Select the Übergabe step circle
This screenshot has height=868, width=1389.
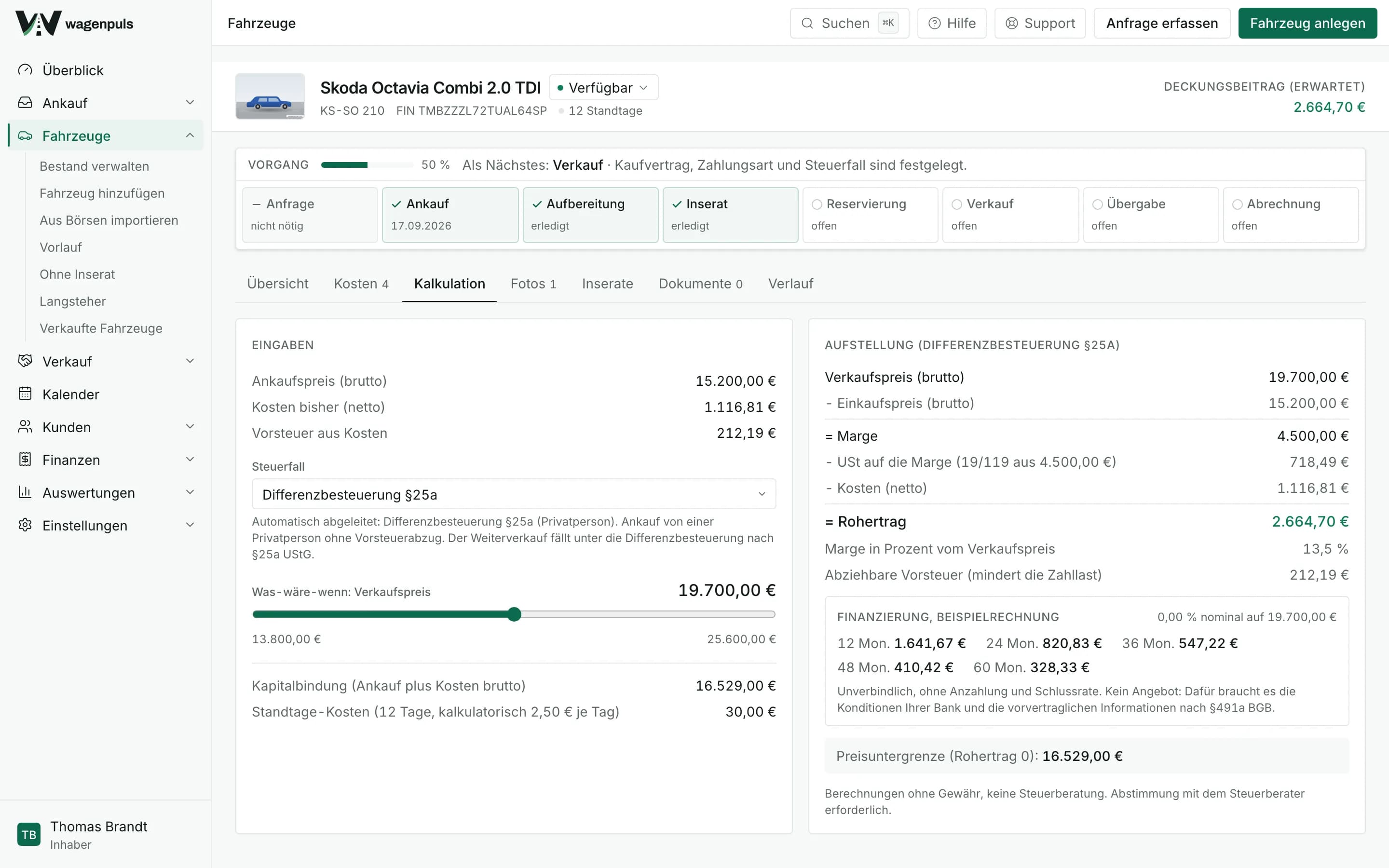[1097, 204]
